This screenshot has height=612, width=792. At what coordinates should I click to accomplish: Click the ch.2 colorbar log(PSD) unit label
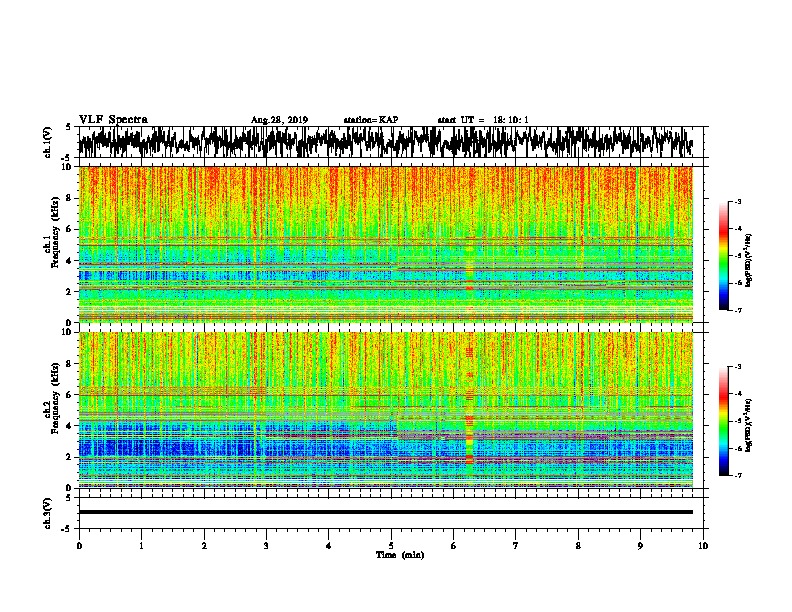coord(749,425)
